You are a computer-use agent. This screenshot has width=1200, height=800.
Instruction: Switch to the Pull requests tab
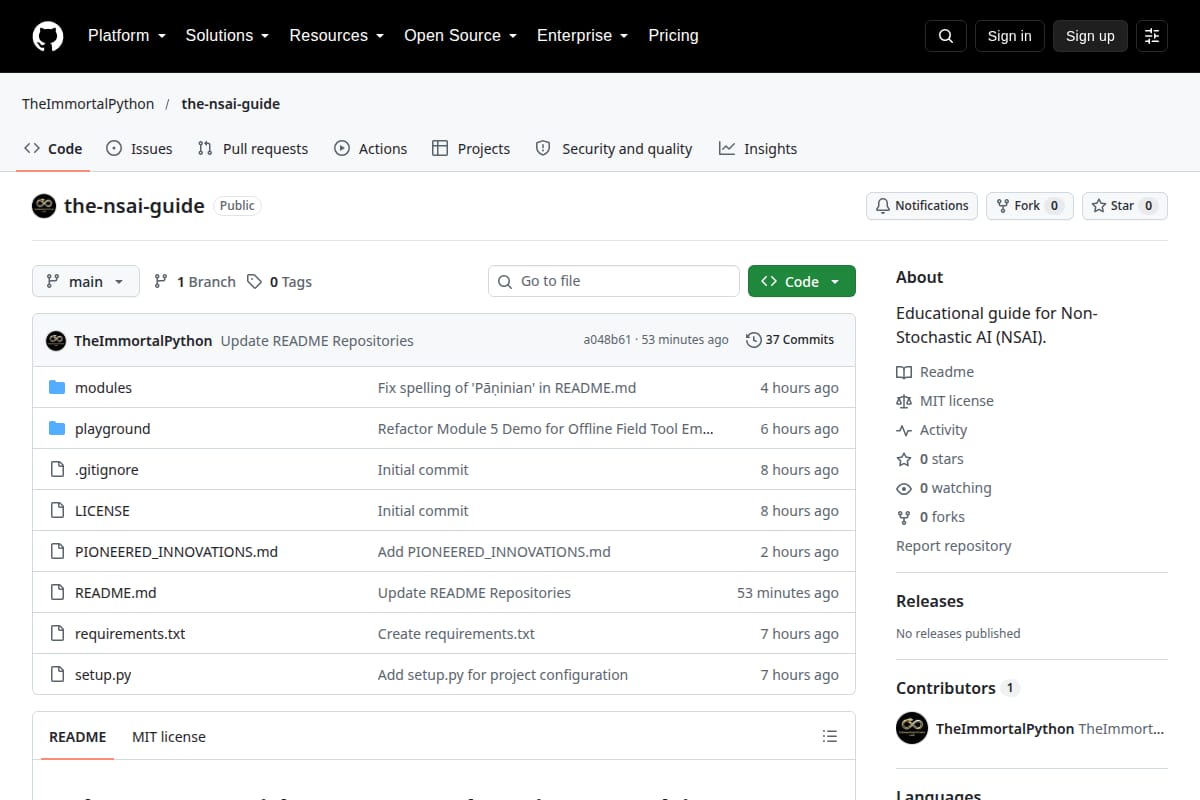(253, 149)
